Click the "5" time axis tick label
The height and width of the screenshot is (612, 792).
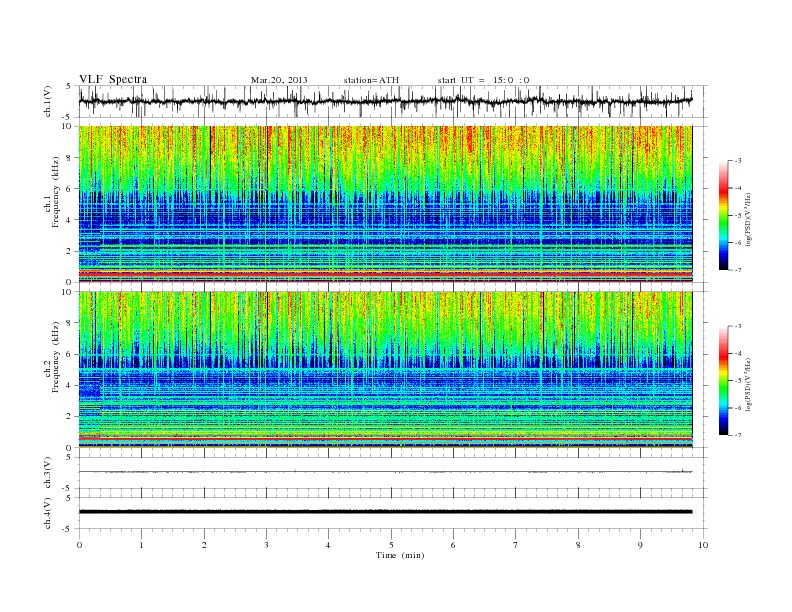click(391, 545)
